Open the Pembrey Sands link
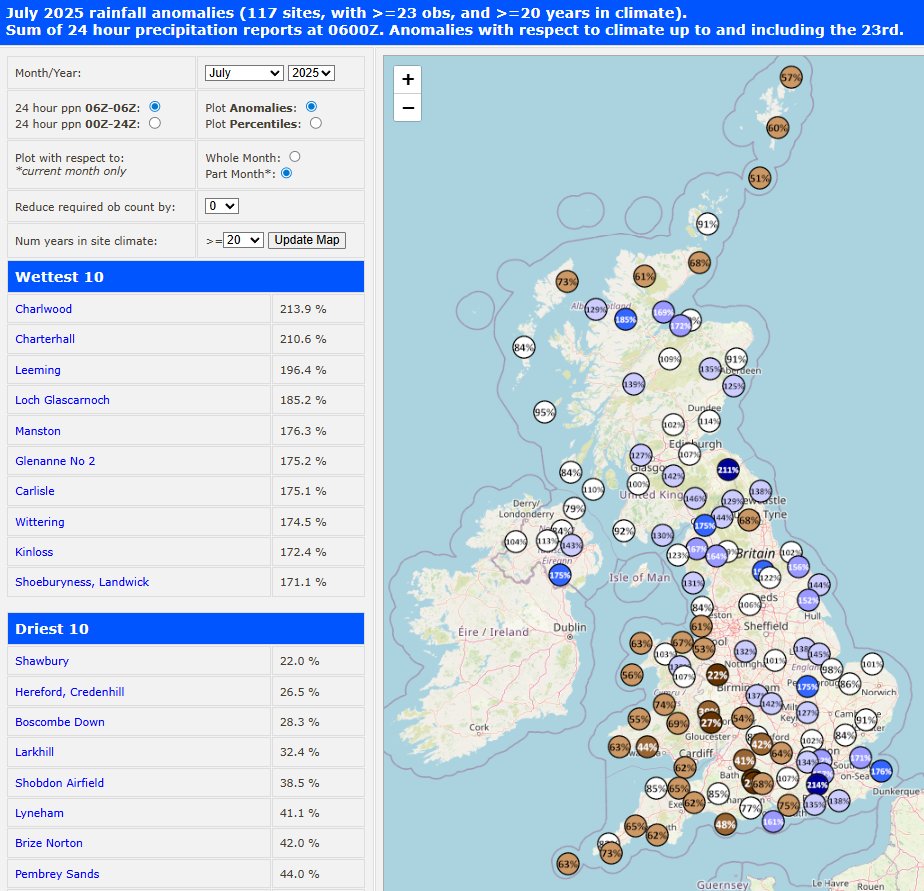The image size is (924, 891). pyautogui.click(x=57, y=874)
